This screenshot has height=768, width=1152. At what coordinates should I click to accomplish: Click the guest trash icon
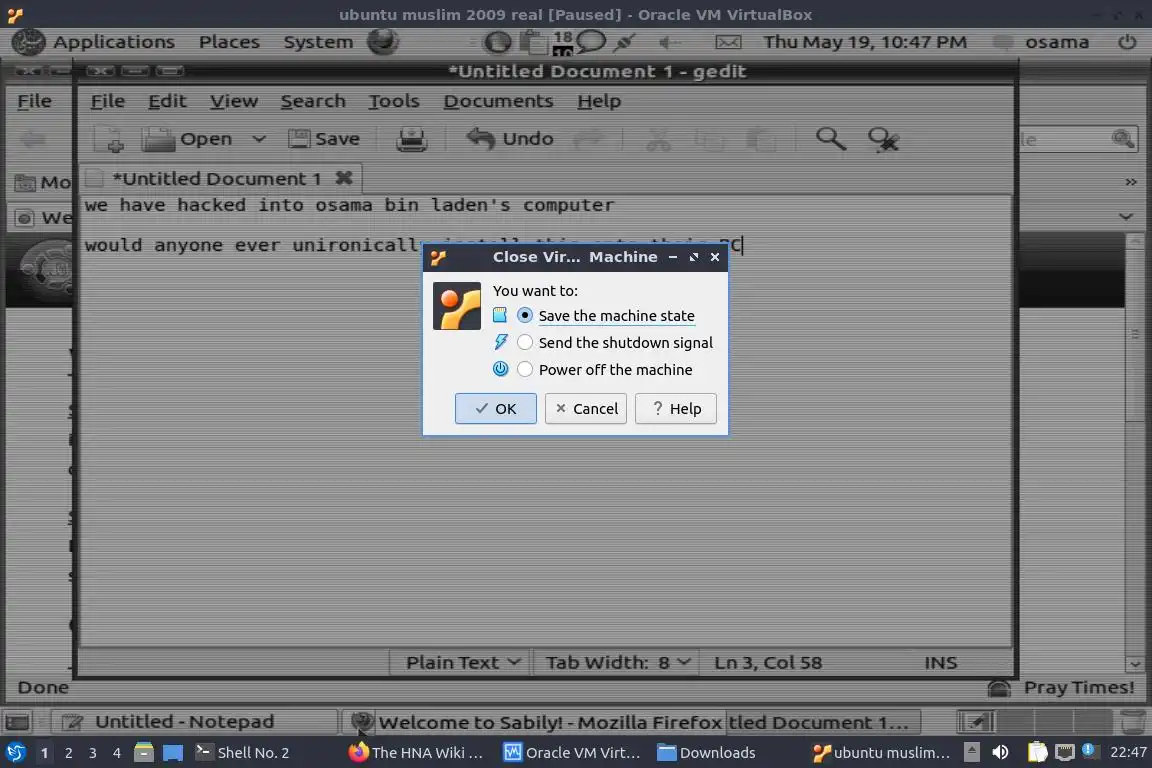coord(1132,722)
